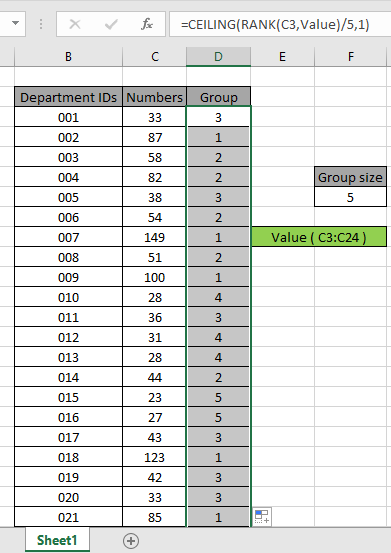Click the Numbers cell with 149
This screenshot has width=391, height=553.
tap(154, 237)
